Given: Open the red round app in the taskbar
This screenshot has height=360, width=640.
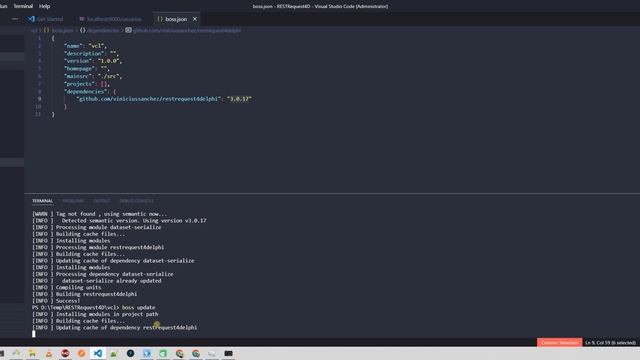Looking at the screenshot, I should (x=65, y=353).
